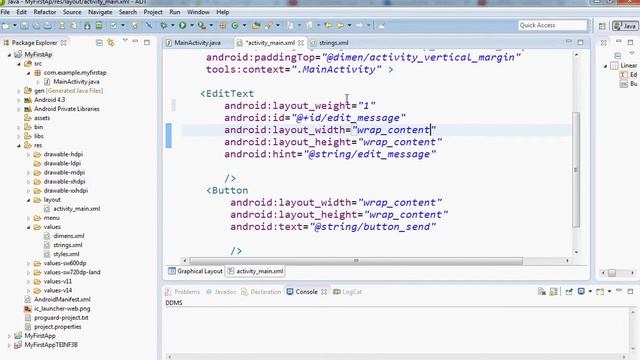This screenshot has width=640, height=360.
Task: Open the Navigate menu
Action: [100, 12]
